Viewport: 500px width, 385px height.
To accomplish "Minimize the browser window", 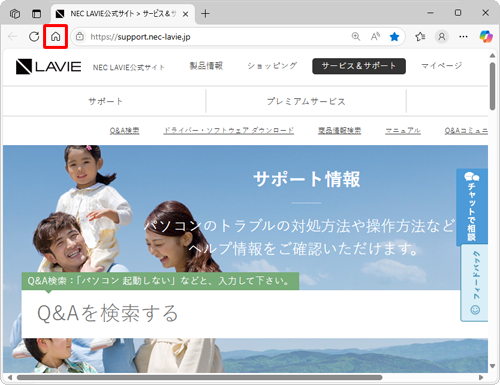I will (430, 13).
